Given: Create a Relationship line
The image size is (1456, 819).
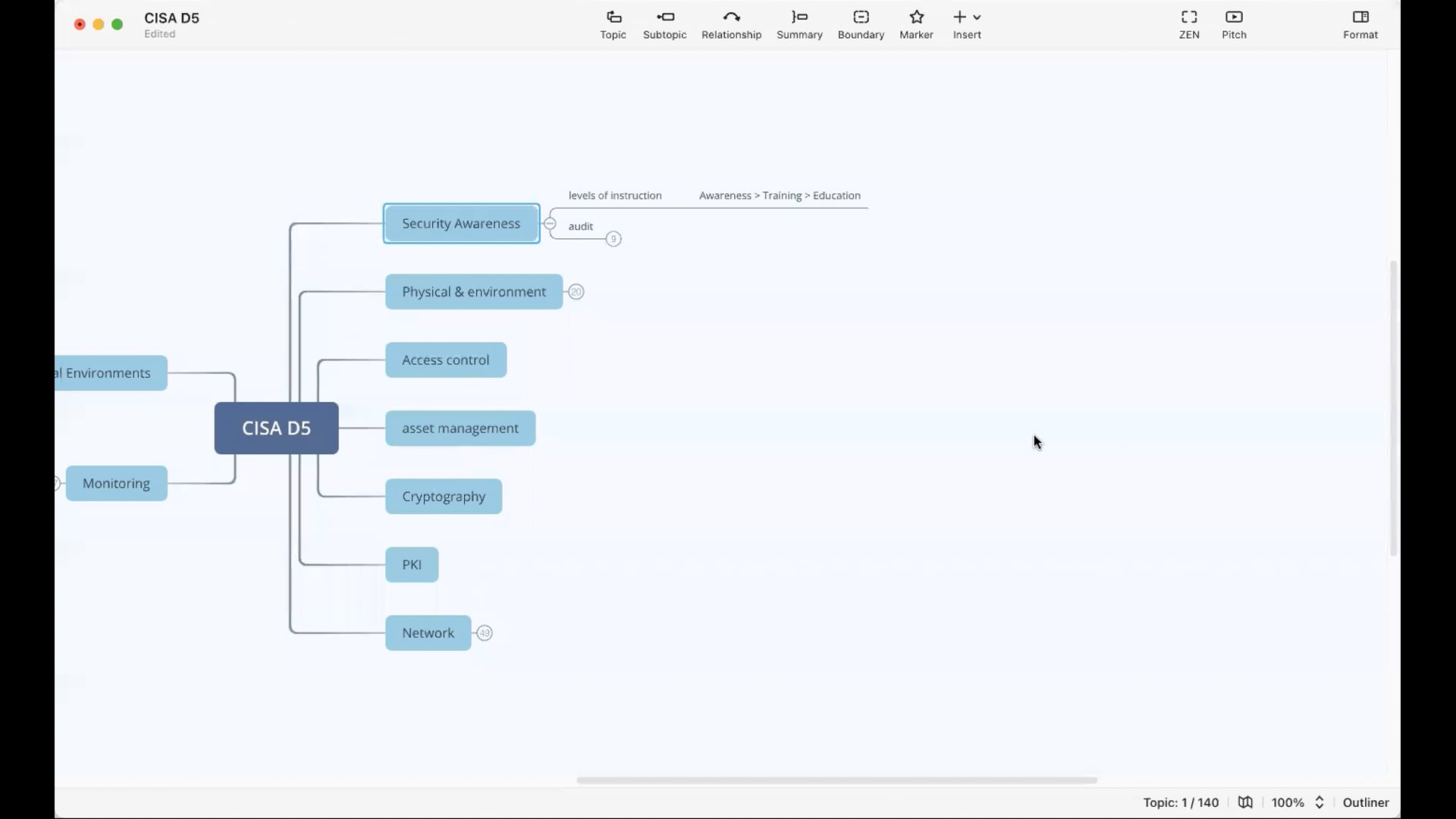Looking at the screenshot, I should (x=731, y=24).
